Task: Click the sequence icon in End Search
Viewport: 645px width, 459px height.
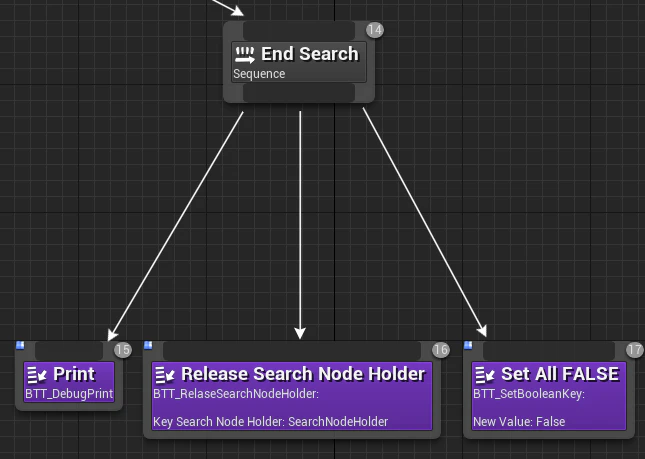Action: click(x=245, y=55)
